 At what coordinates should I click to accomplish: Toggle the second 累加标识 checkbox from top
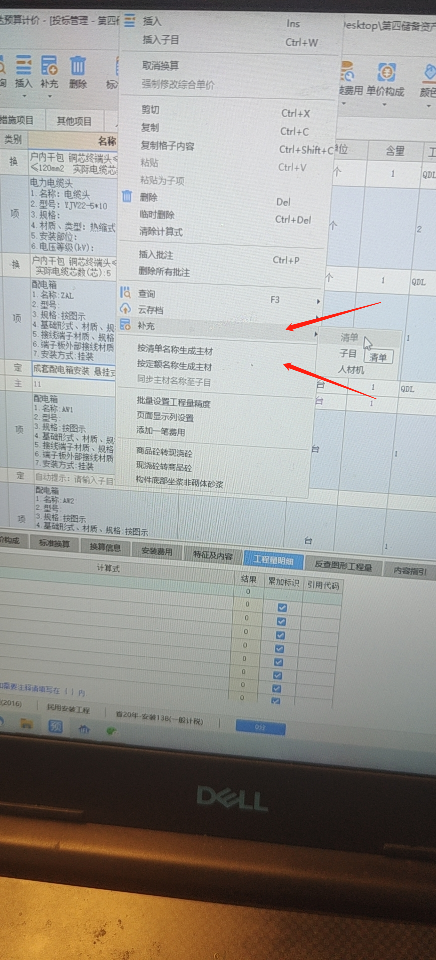click(x=282, y=621)
